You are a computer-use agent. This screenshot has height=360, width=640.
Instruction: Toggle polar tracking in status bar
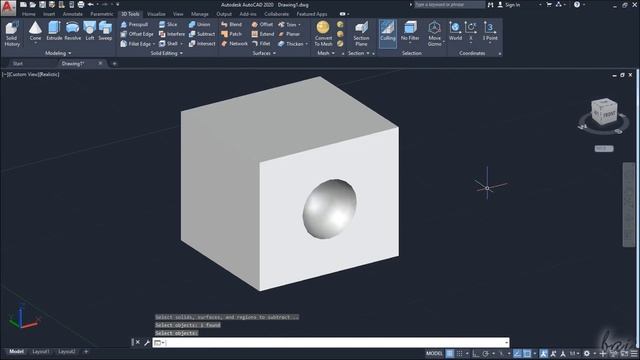coord(485,353)
